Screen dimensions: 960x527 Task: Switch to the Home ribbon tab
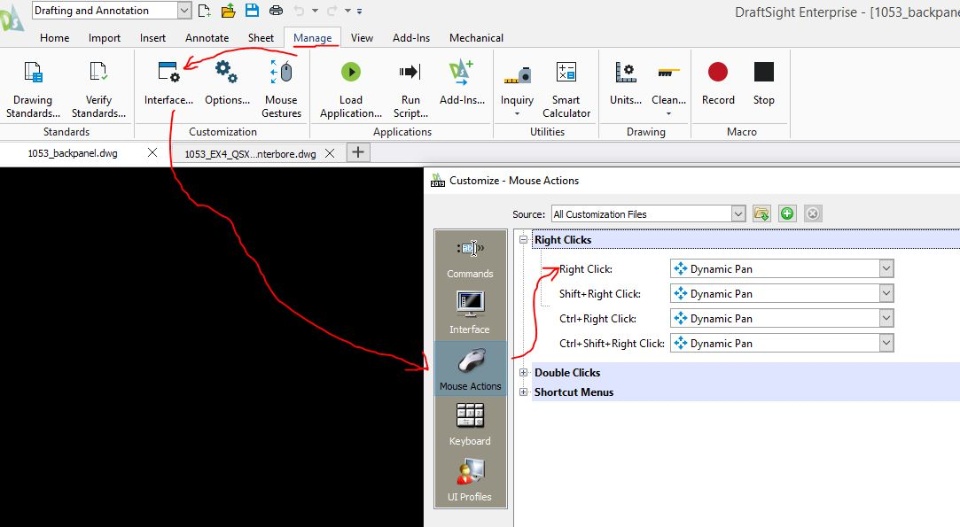tap(54, 38)
